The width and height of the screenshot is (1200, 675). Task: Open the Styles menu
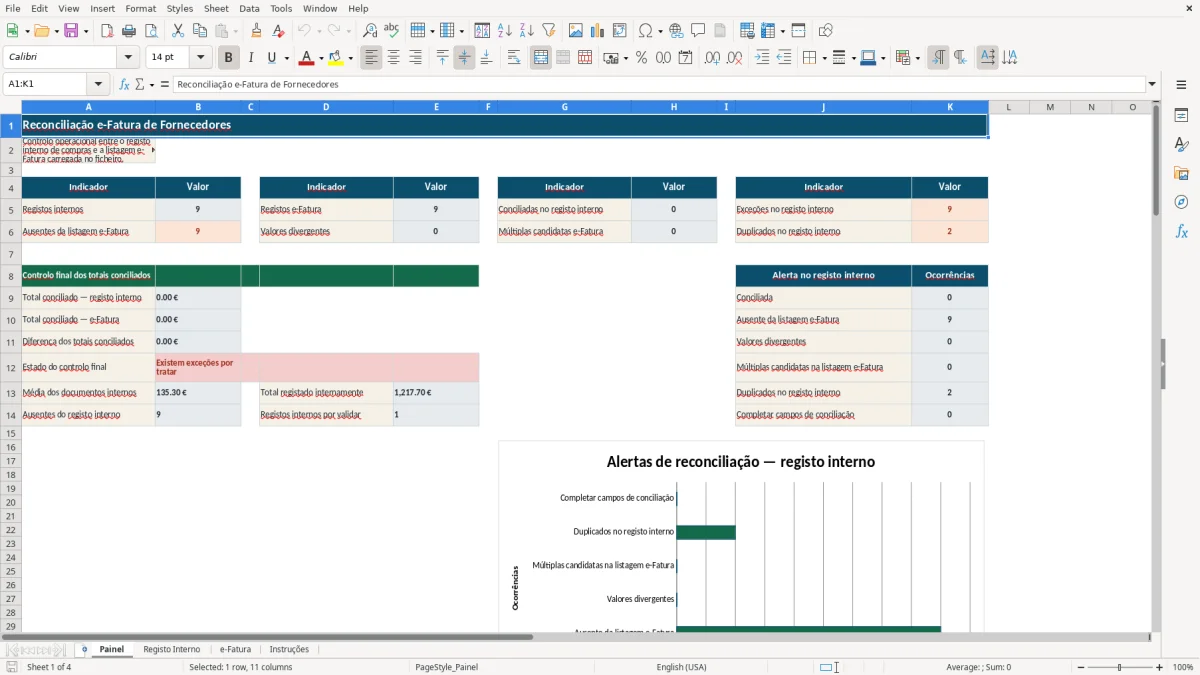tap(180, 8)
